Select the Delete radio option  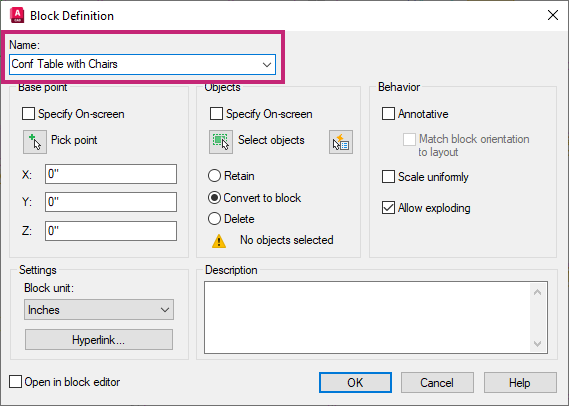coord(214,219)
